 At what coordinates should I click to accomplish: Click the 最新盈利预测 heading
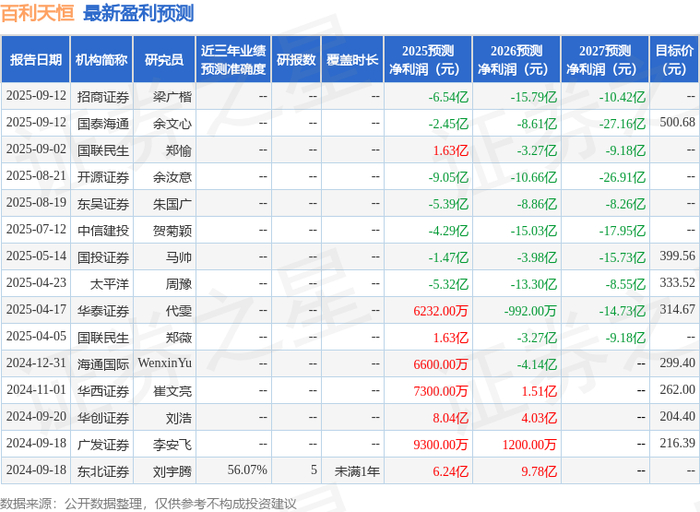[x=138, y=13]
